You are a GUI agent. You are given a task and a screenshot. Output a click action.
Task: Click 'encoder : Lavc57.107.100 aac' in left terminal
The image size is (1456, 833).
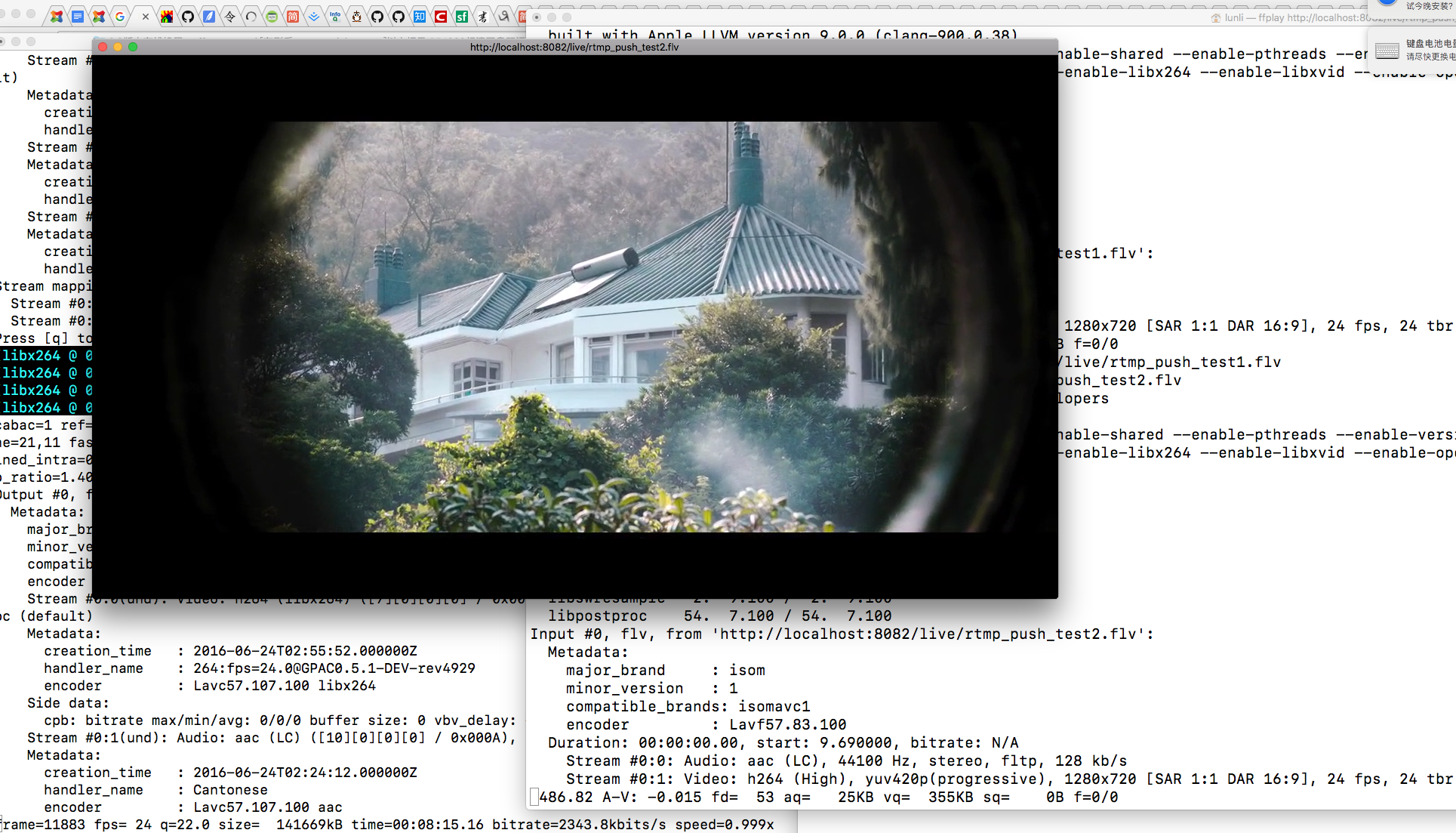pyautogui.click(x=193, y=807)
